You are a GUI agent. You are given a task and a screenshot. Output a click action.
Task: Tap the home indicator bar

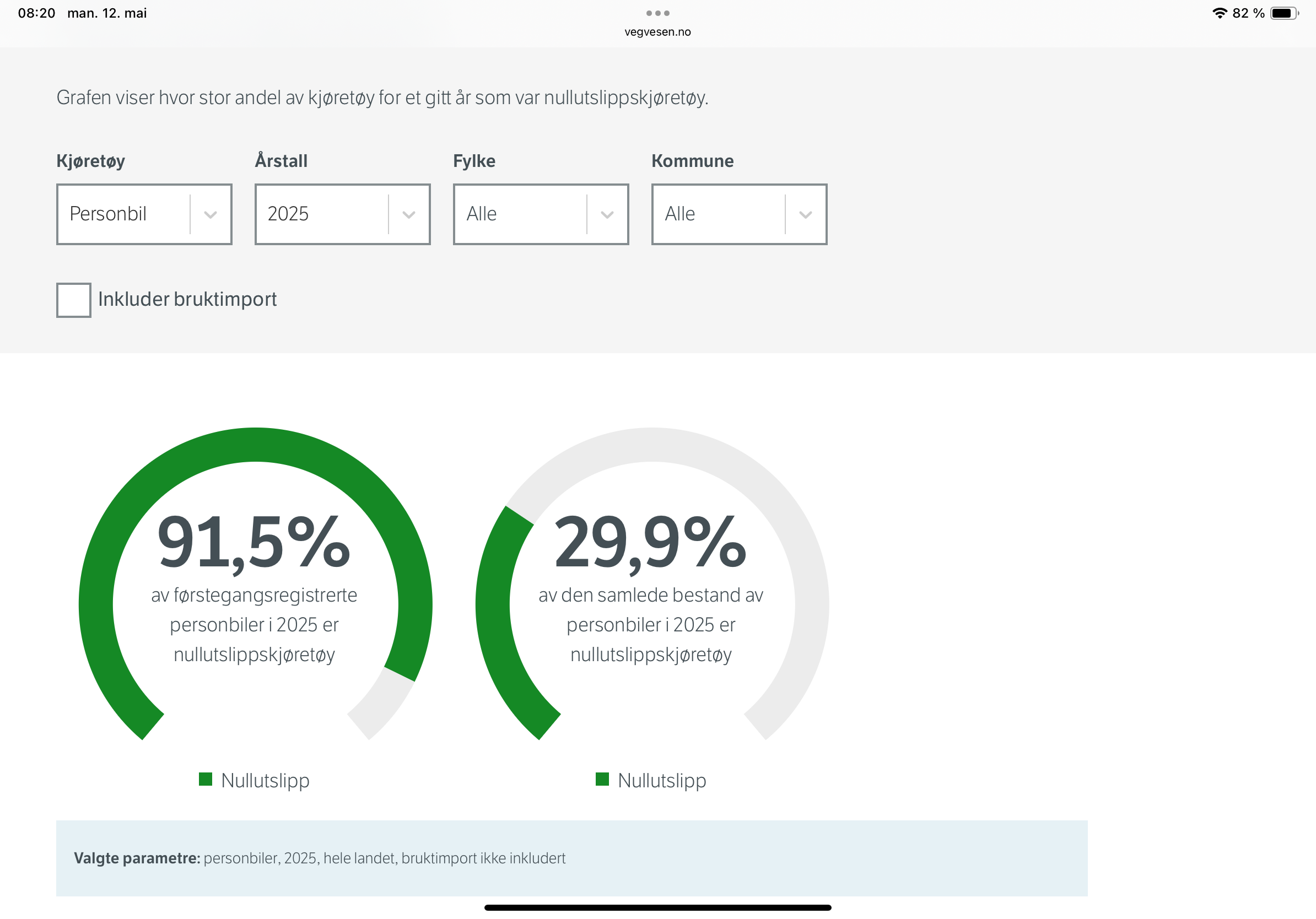[x=657, y=907]
